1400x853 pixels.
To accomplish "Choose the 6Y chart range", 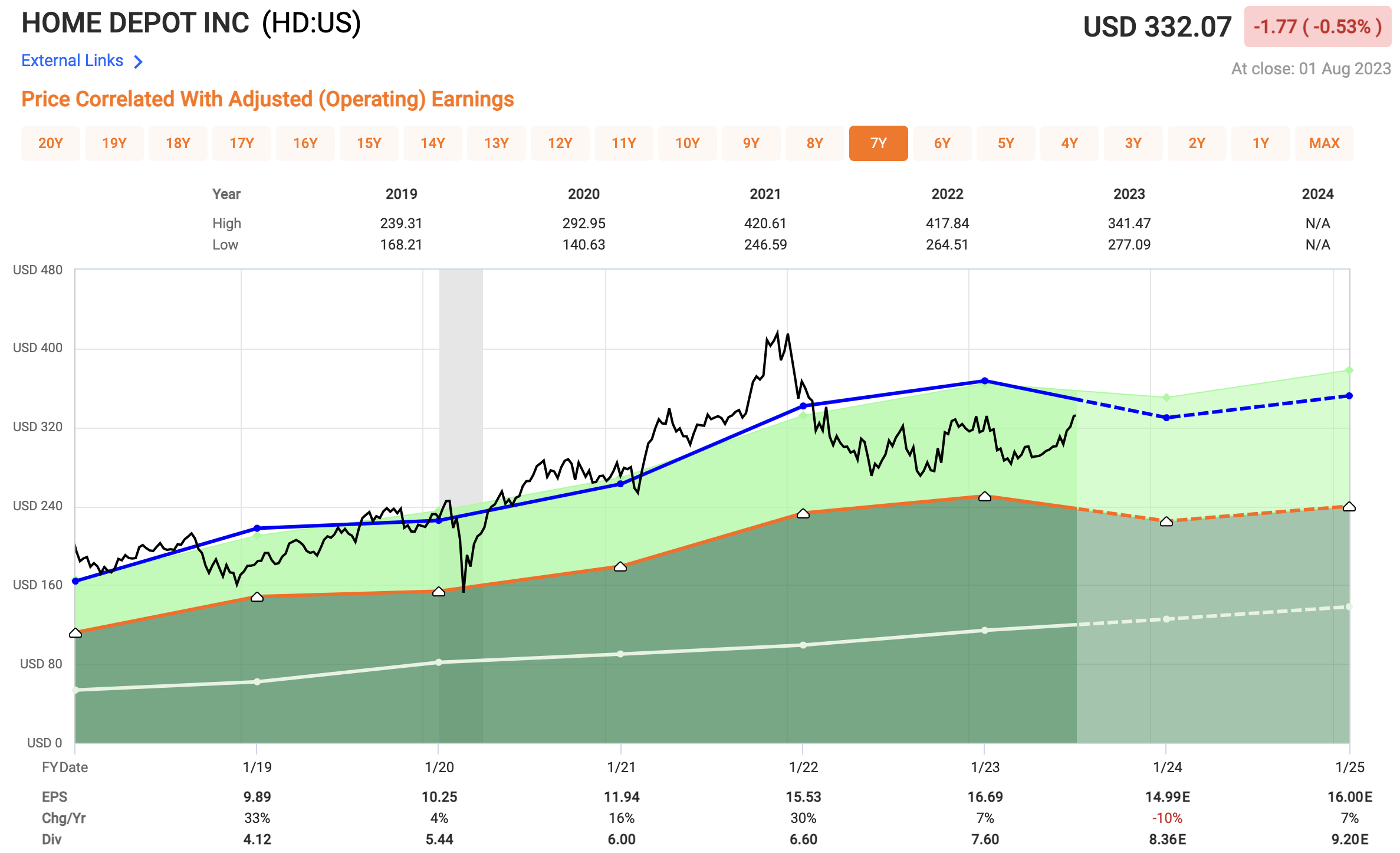I will [942, 143].
